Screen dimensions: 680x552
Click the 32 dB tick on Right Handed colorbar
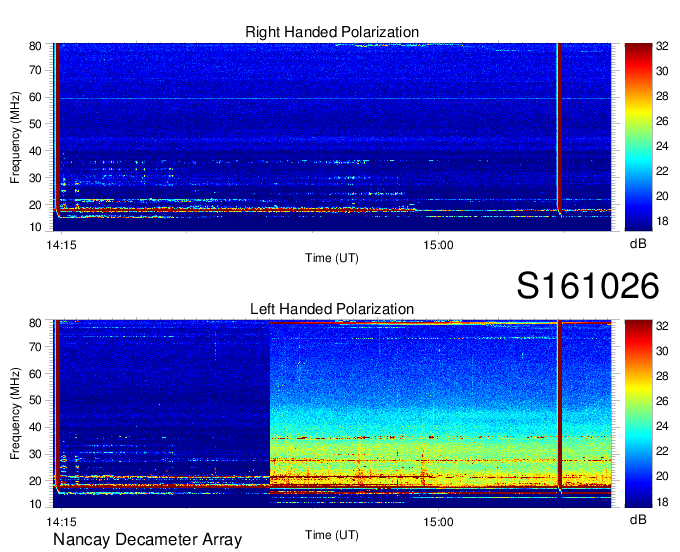[662, 46]
